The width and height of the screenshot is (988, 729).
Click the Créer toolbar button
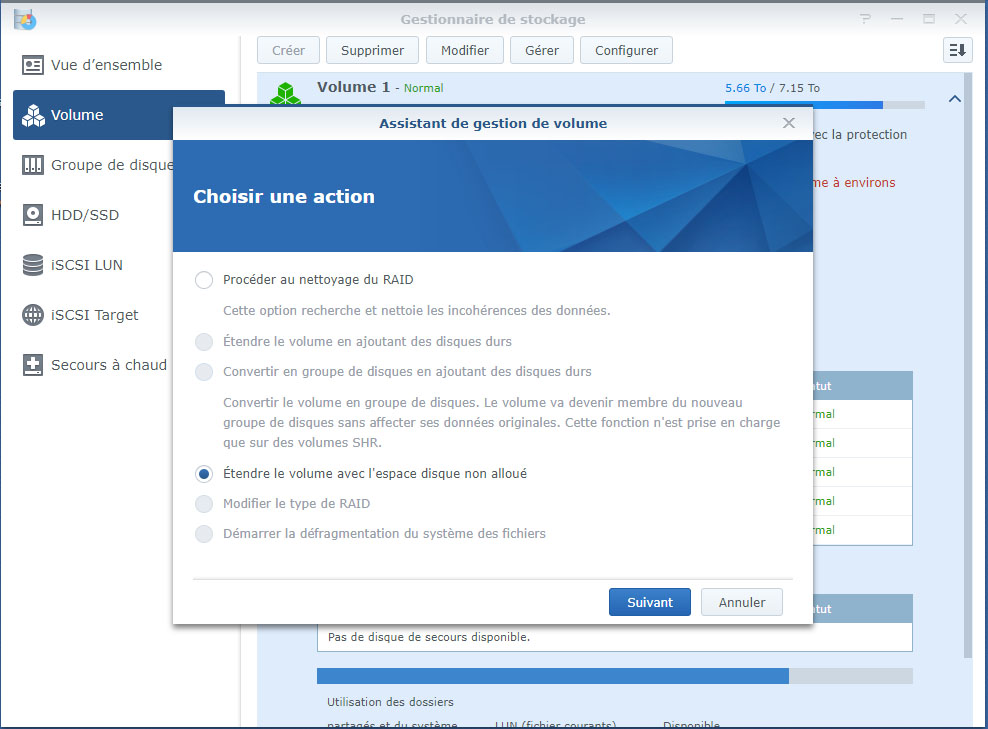(x=288, y=50)
